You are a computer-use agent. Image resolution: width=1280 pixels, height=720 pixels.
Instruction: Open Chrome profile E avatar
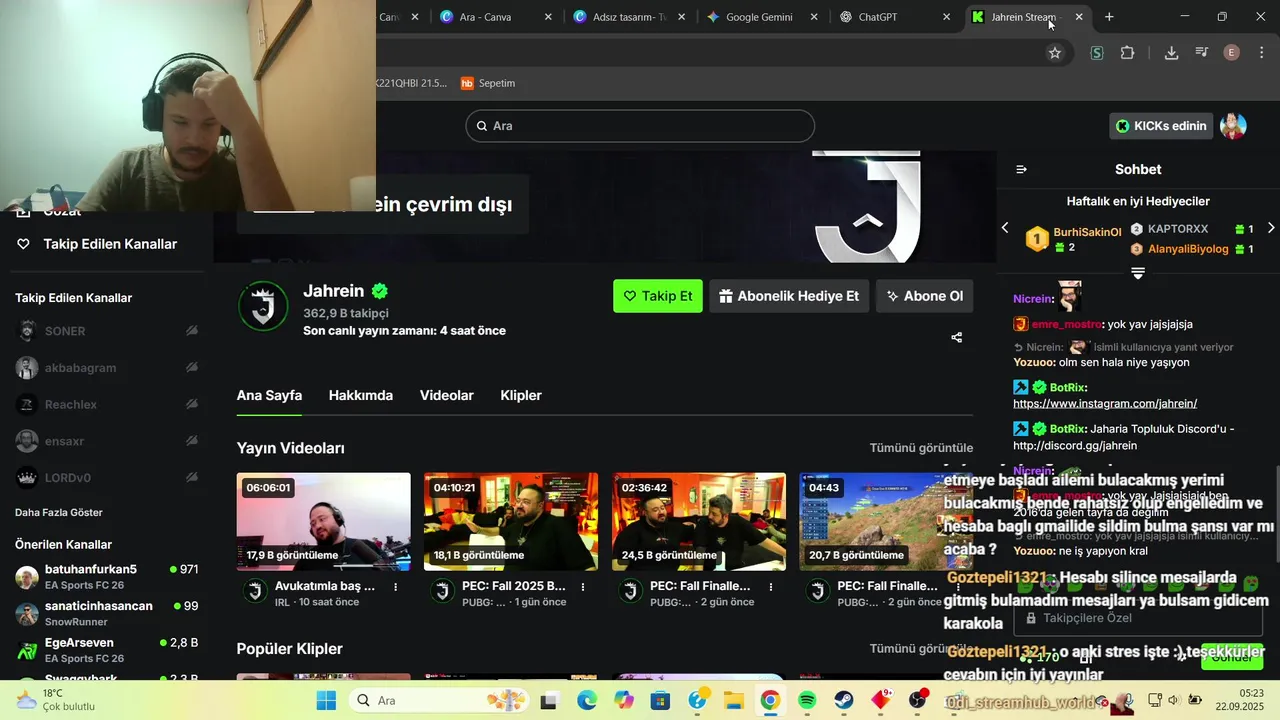click(1232, 53)
